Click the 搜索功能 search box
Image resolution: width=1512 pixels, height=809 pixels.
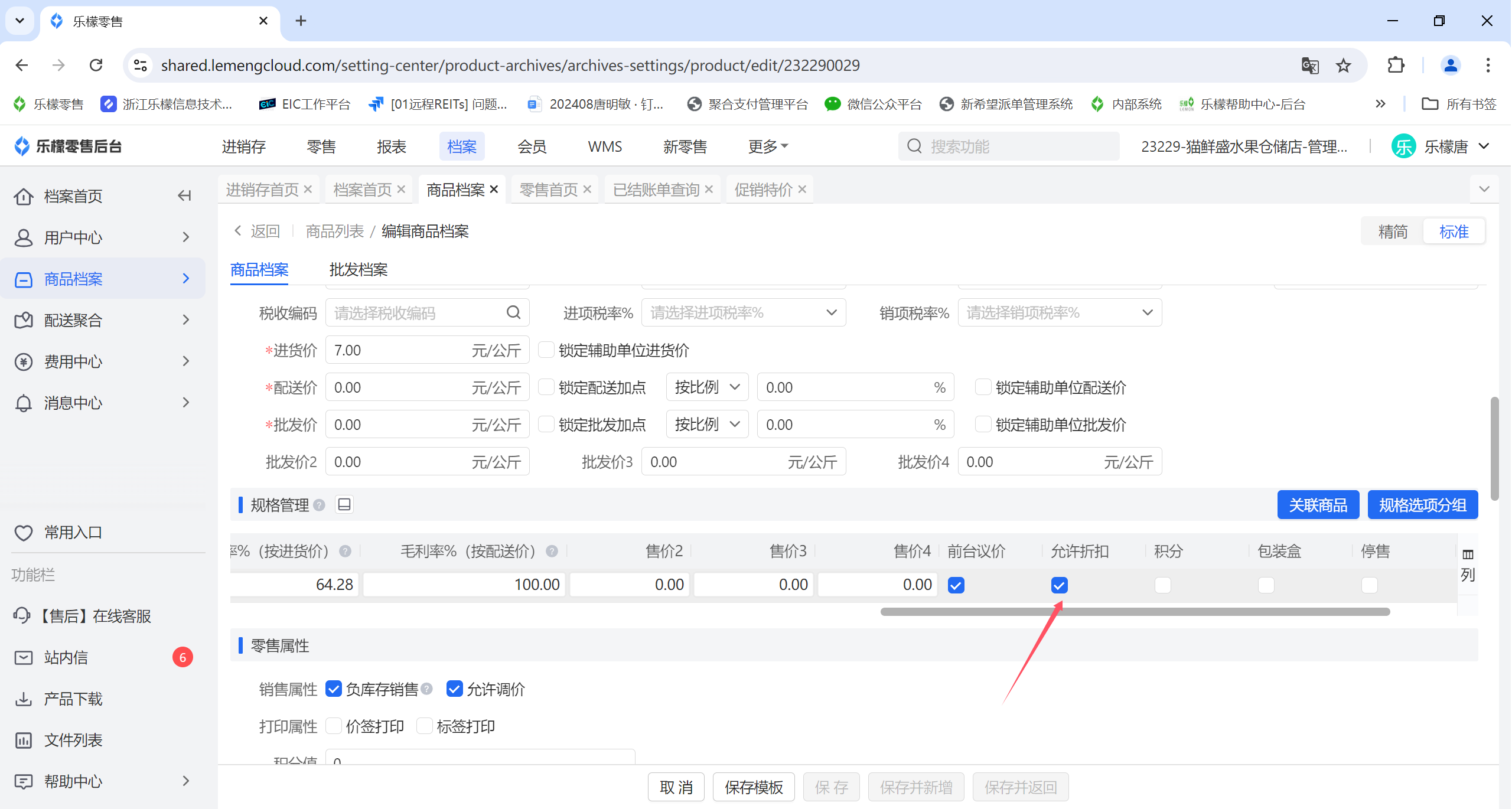tap(1008, 146)
